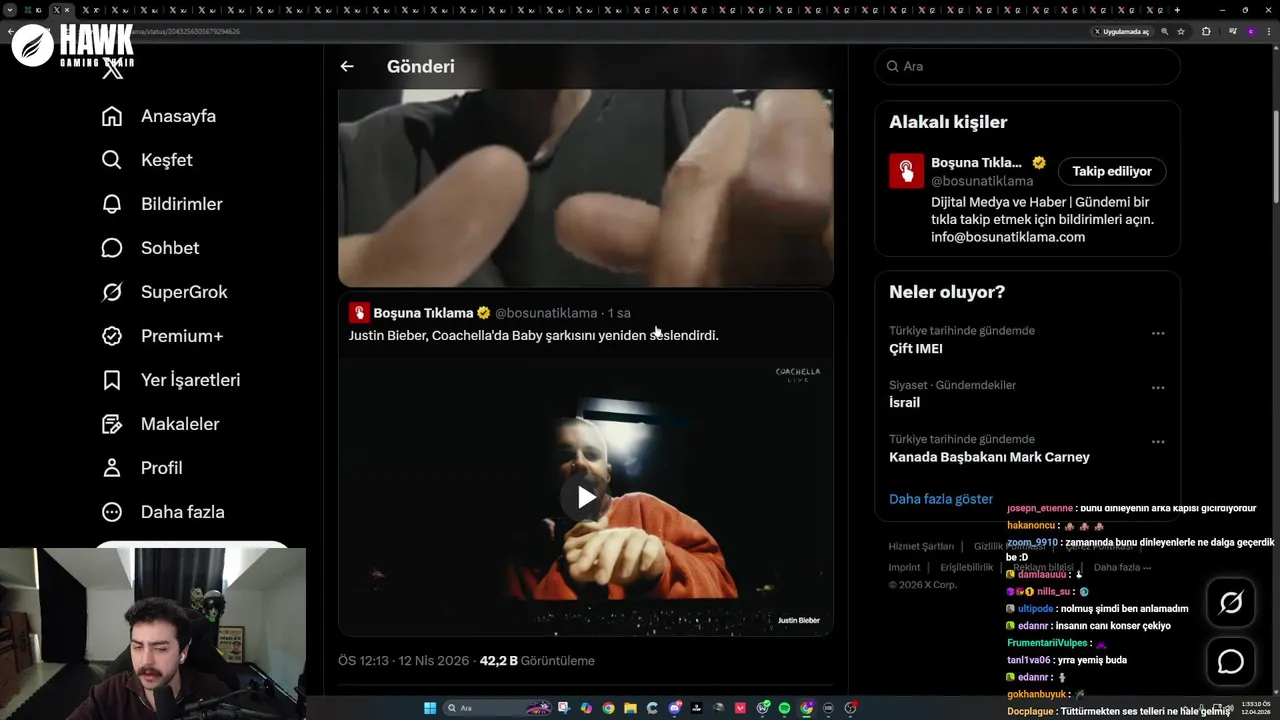This screenshot has height=720, width=1280.
Task: Open Hizmet Şartları footer link
Action: coord(921,546)
